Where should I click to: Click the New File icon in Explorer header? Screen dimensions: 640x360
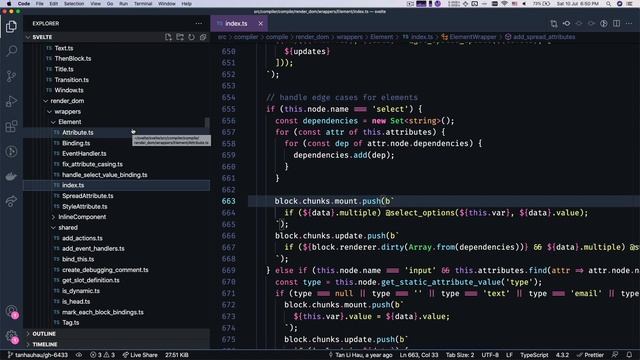pos(168,37)
